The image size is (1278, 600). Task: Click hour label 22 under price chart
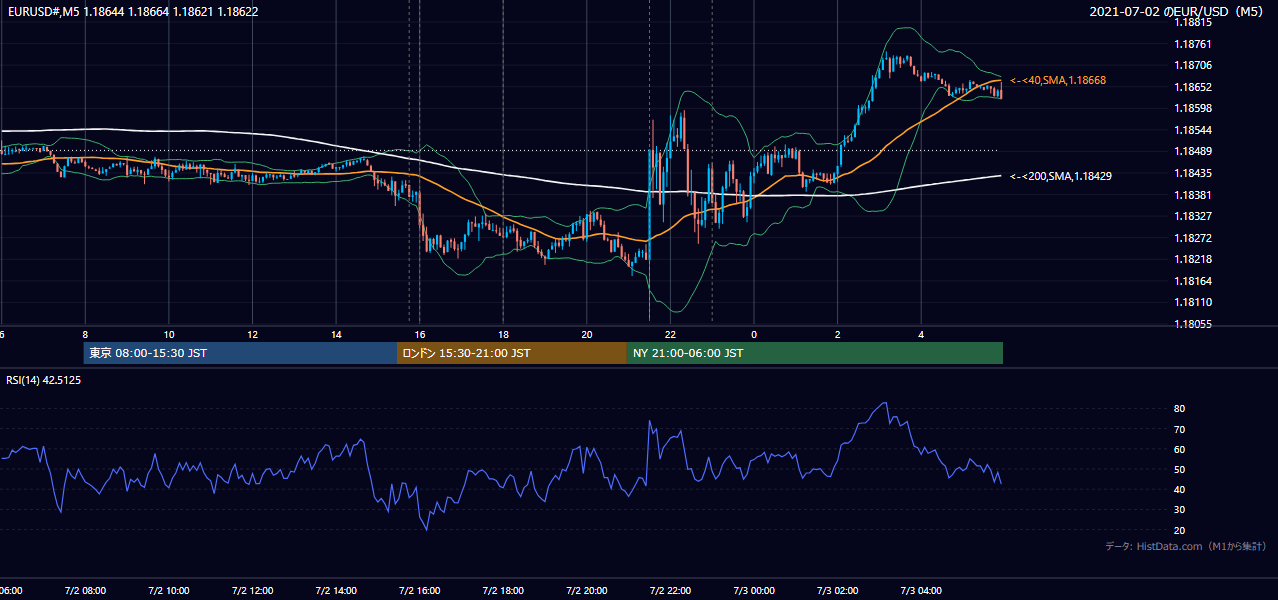[670, 334]
